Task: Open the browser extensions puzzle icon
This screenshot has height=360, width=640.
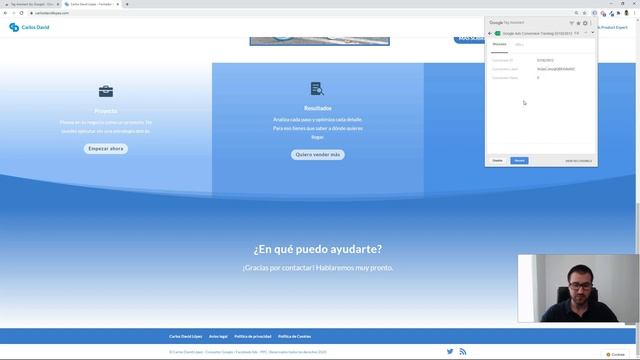Action: (x=618, y=13)
